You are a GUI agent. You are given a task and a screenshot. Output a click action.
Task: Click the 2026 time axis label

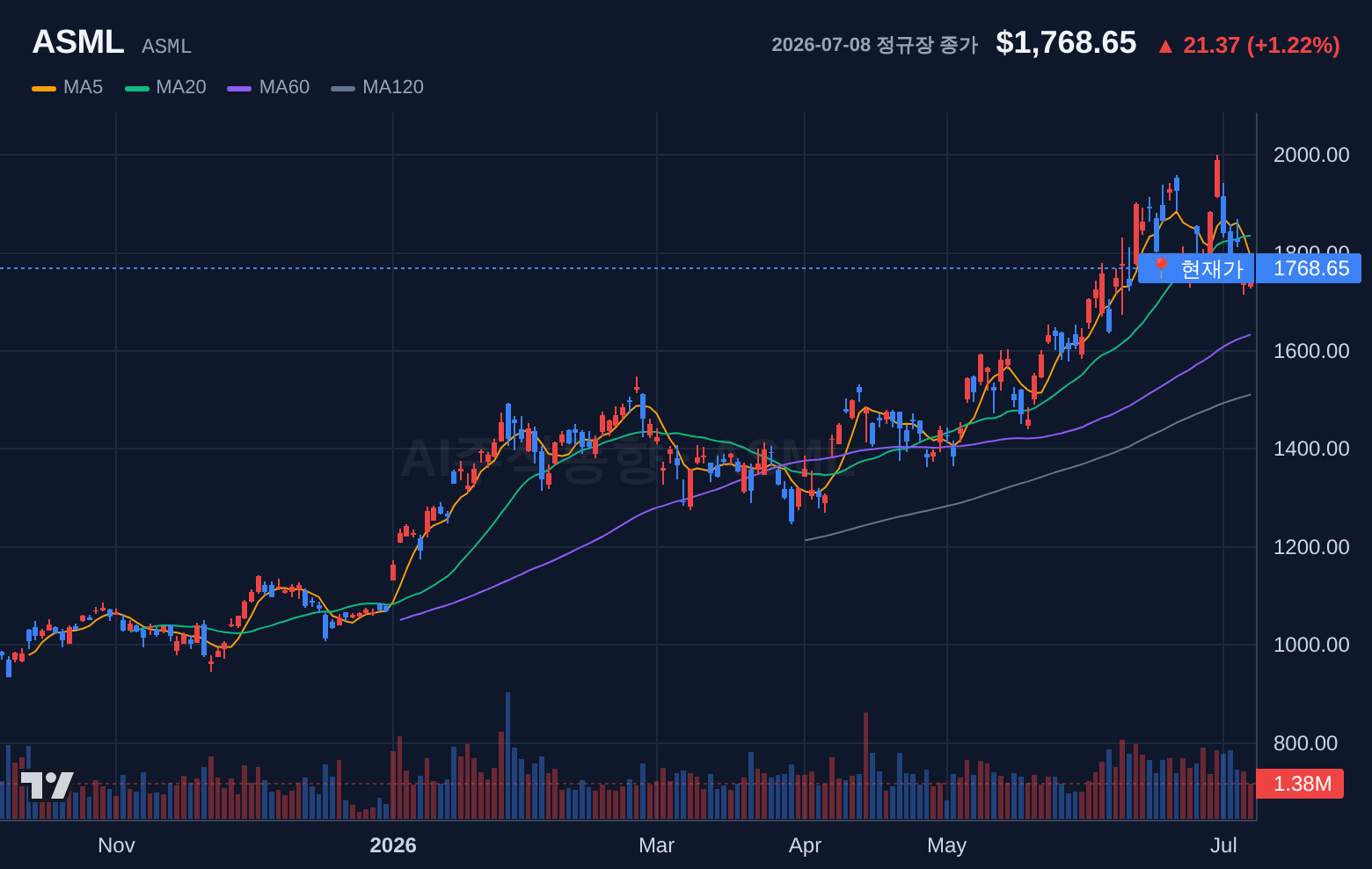[x=393, y=845]
